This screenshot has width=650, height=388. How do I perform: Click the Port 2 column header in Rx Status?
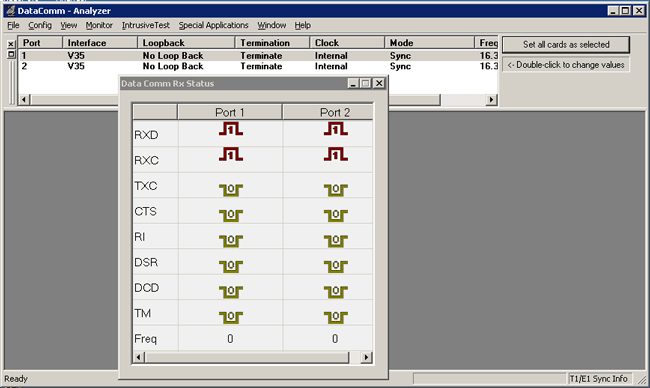tap(328, 112)
